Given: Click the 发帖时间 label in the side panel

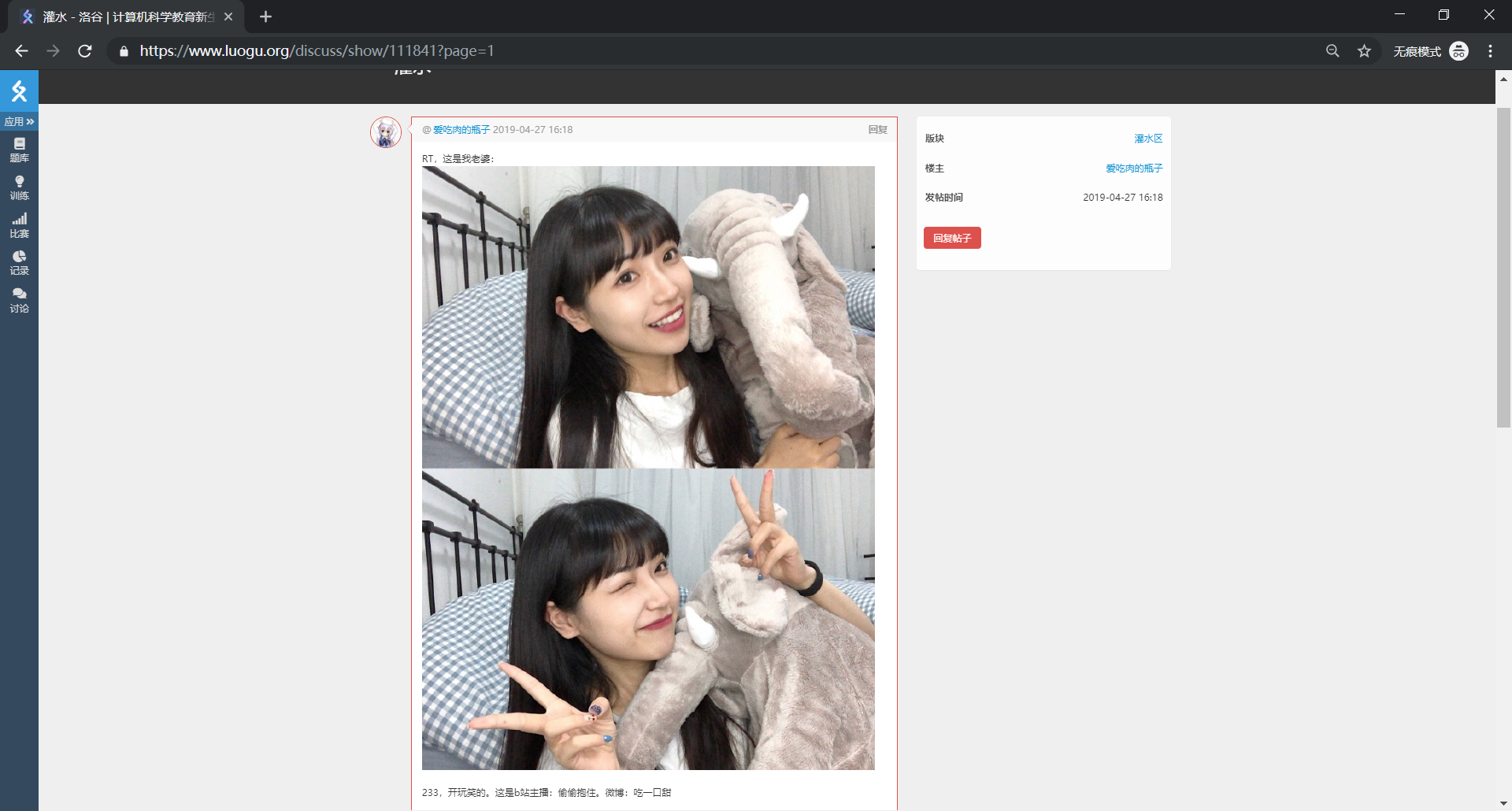Looking at the screenshot, I should [944, 198].
